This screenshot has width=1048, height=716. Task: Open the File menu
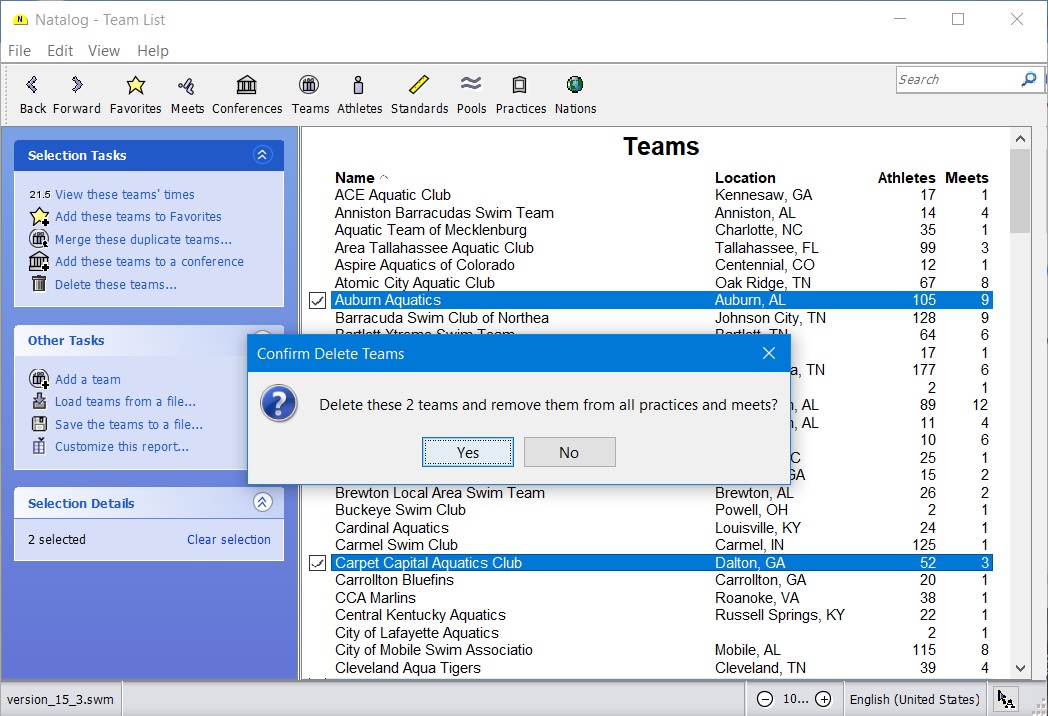pyautogui.click(x=19, y=51)
